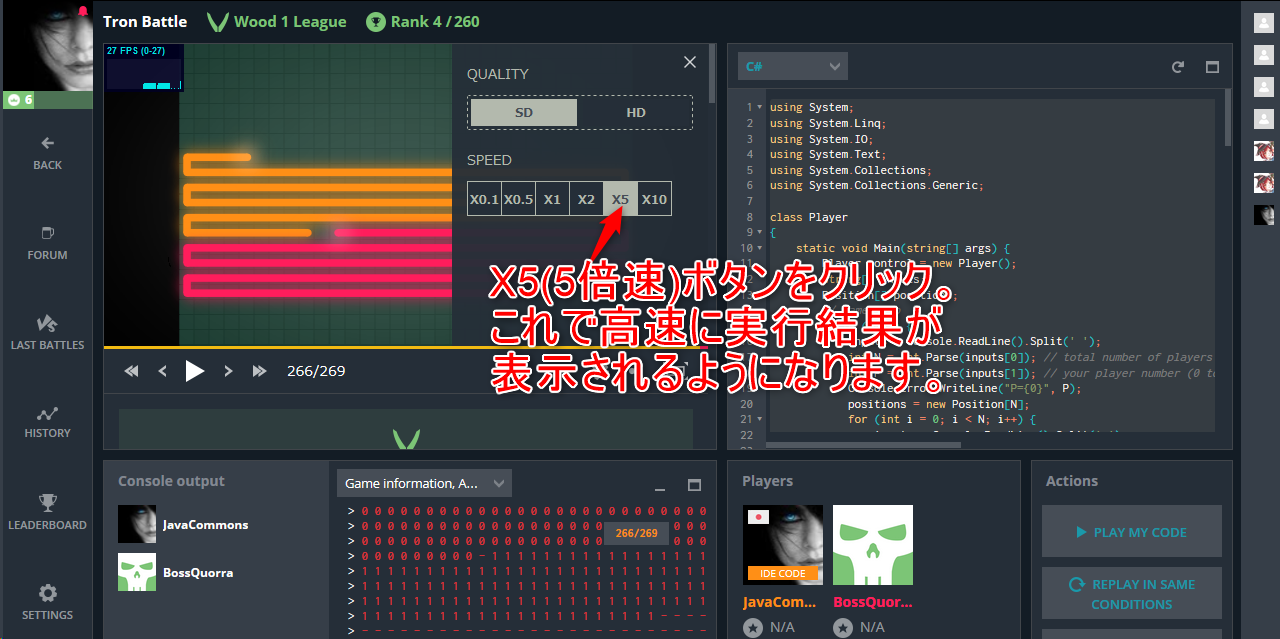Set replay speed to X2
Image resolution: width=1280 pixels, height=639 pixels.
tap(586, 199)
